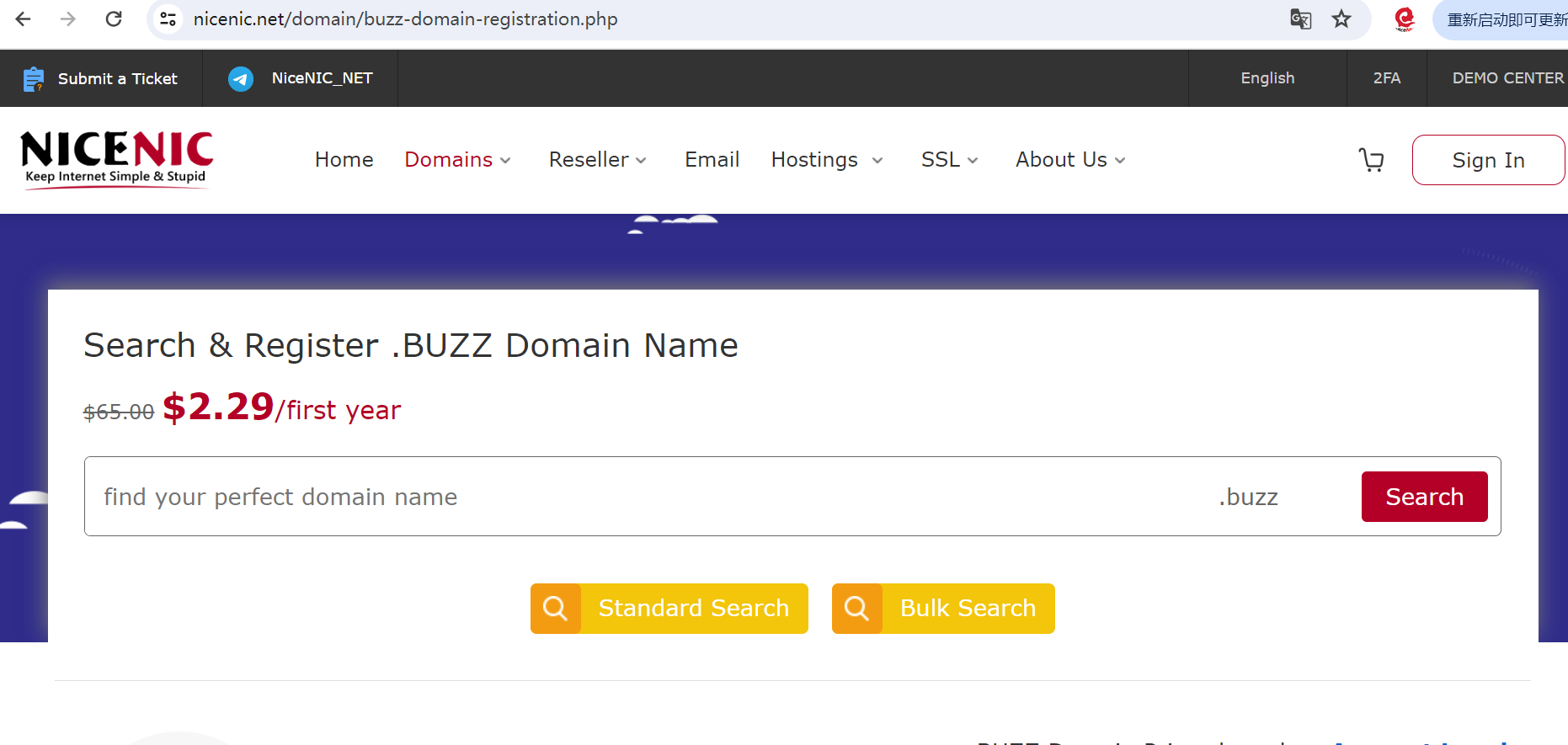Click the Telegram icon
Screen dimensions: 1568x745
[241, 78]
